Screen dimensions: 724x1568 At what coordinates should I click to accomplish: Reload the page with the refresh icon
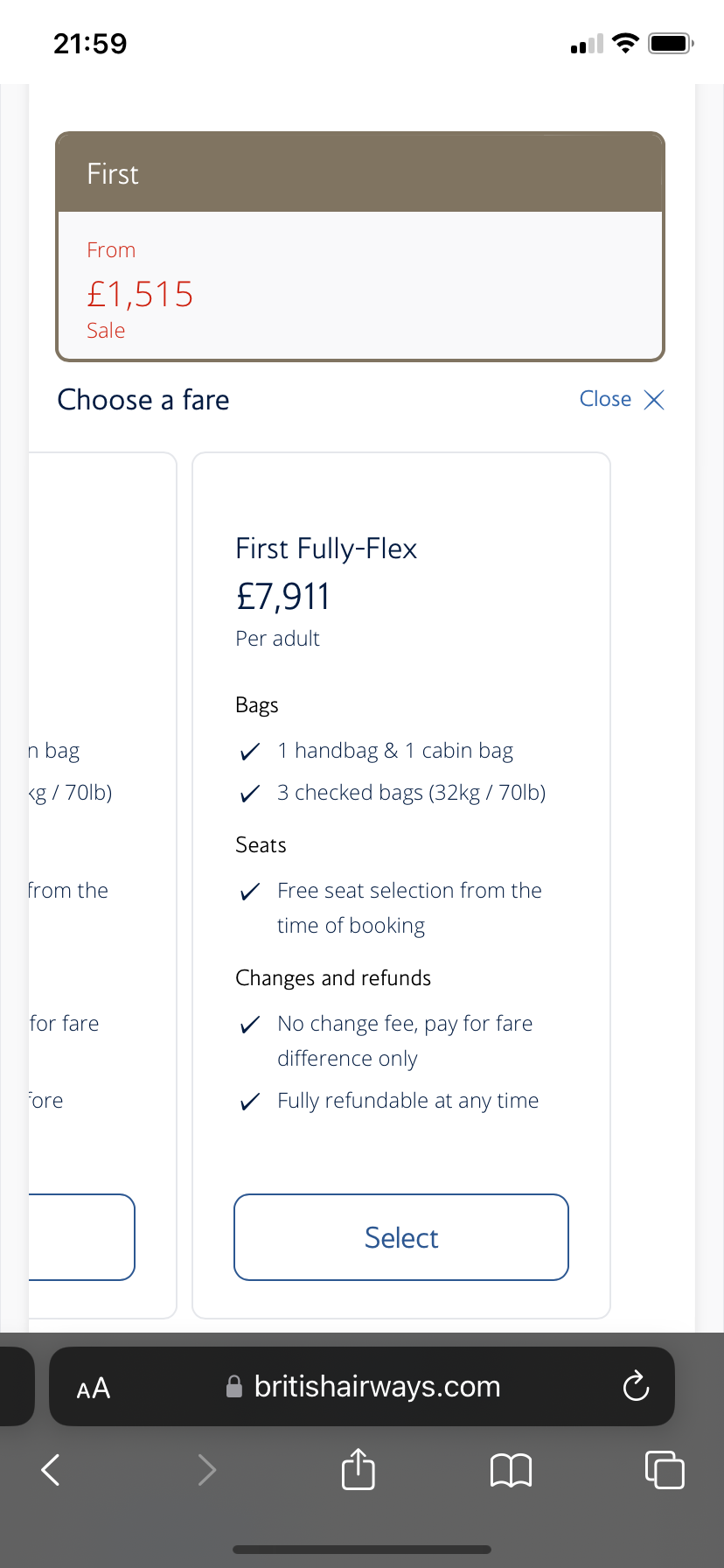click(x=636, y=1386)
